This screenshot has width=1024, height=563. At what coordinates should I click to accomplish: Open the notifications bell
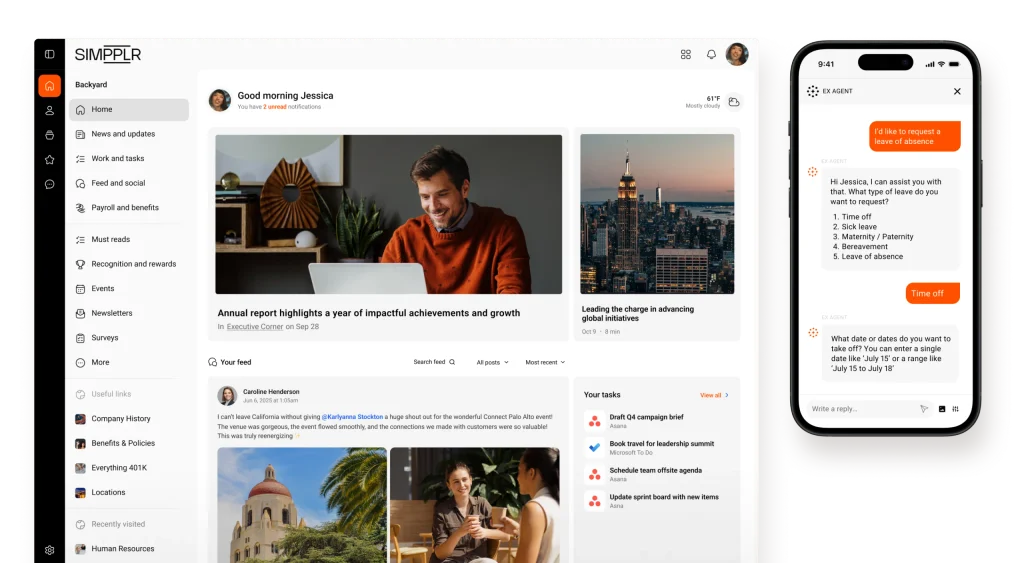[x=711, y=55]
